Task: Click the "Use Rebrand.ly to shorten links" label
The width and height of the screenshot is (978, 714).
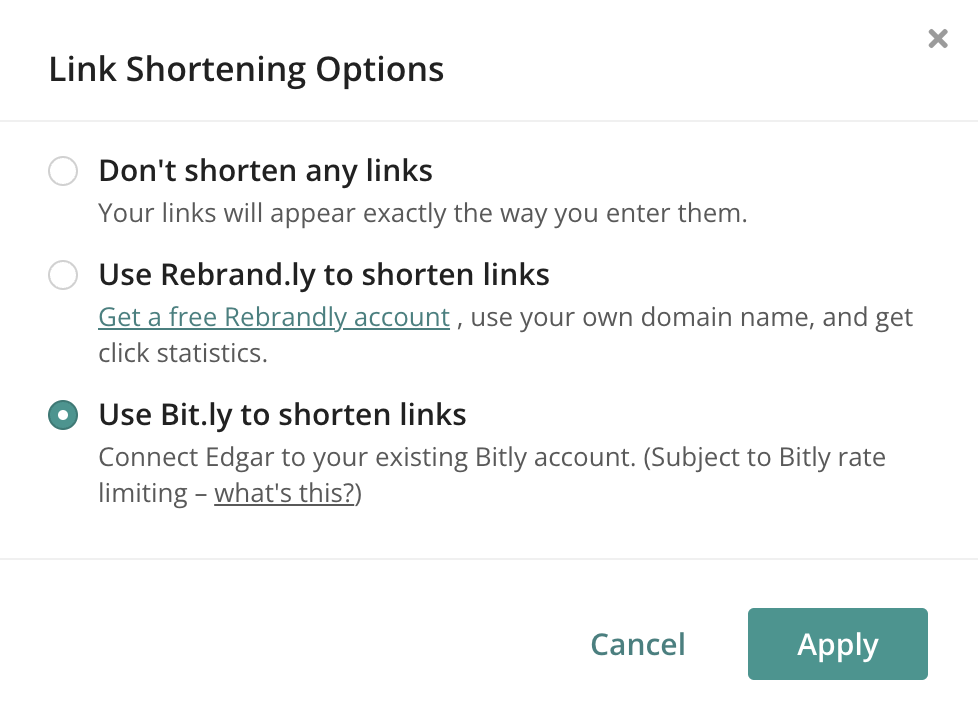Action: [x=324, y=274]
